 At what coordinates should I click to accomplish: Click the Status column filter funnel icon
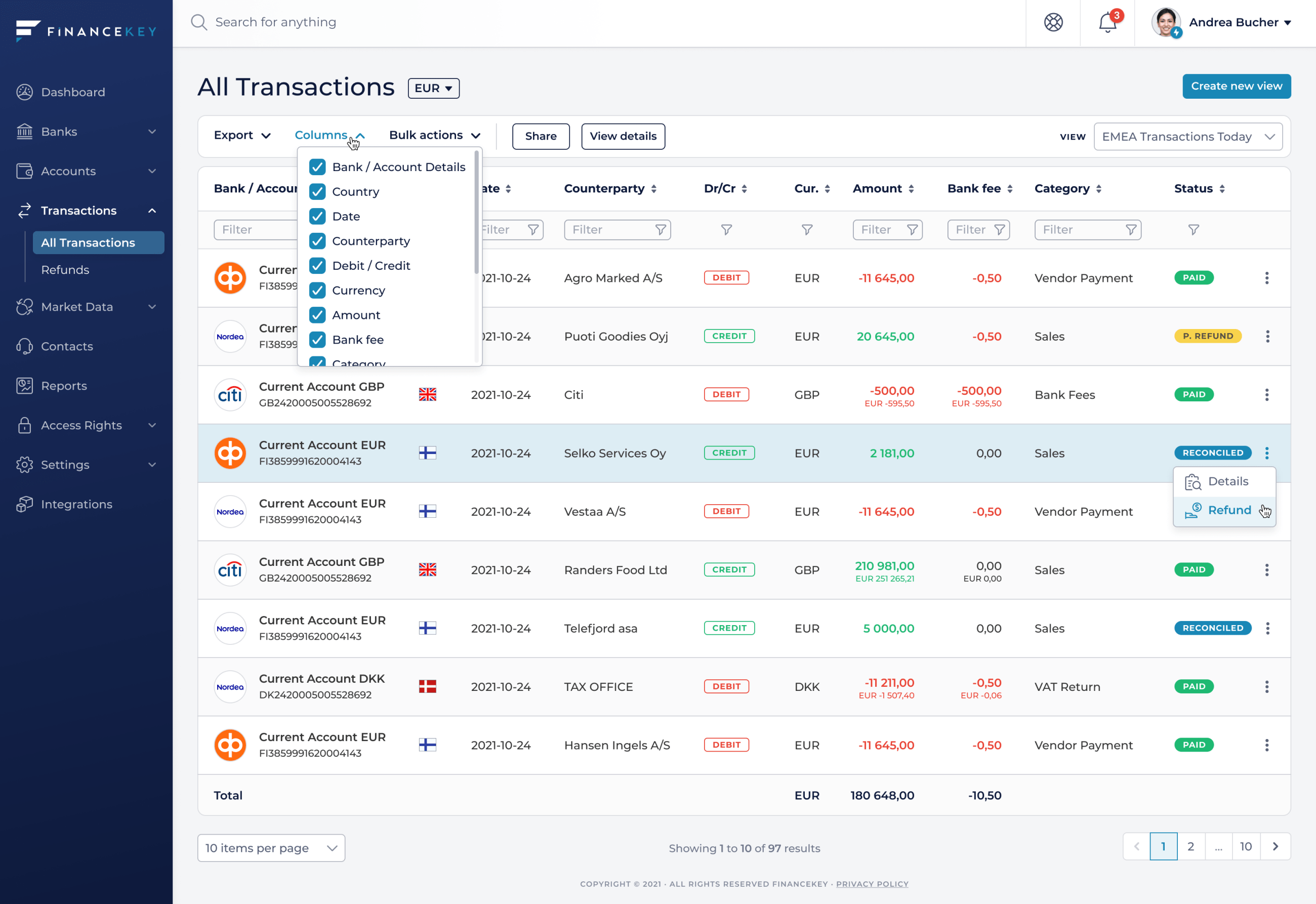[x=1193, y=230]
